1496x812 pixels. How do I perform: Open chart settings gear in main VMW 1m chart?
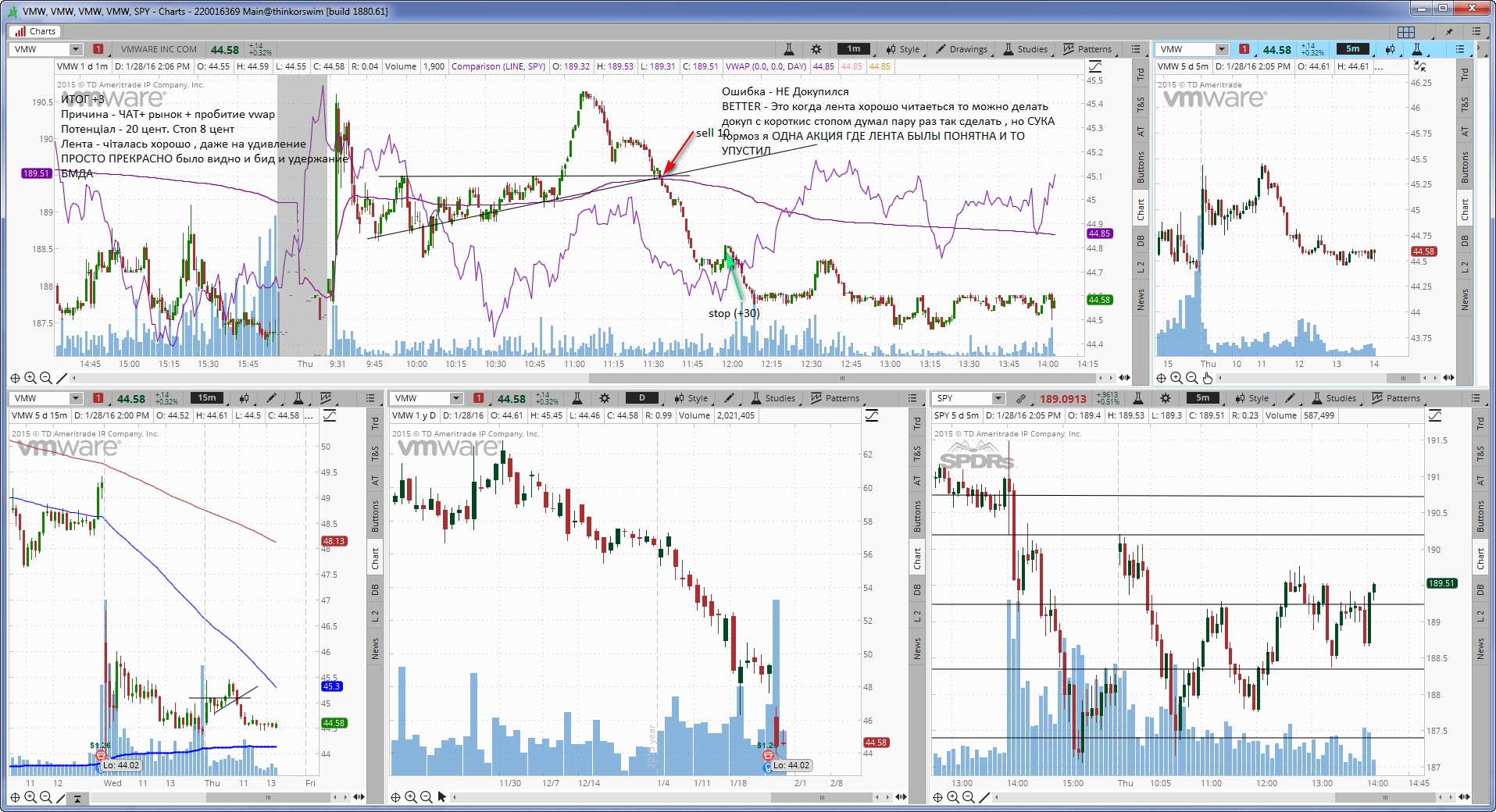coord(816,49)
